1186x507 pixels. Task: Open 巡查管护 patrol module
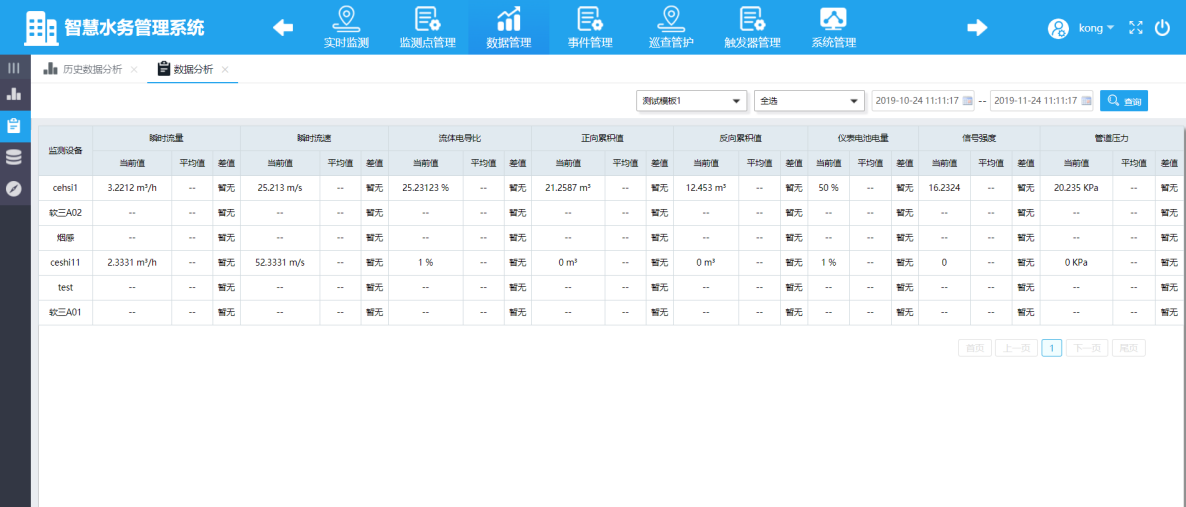pos(670,27)
